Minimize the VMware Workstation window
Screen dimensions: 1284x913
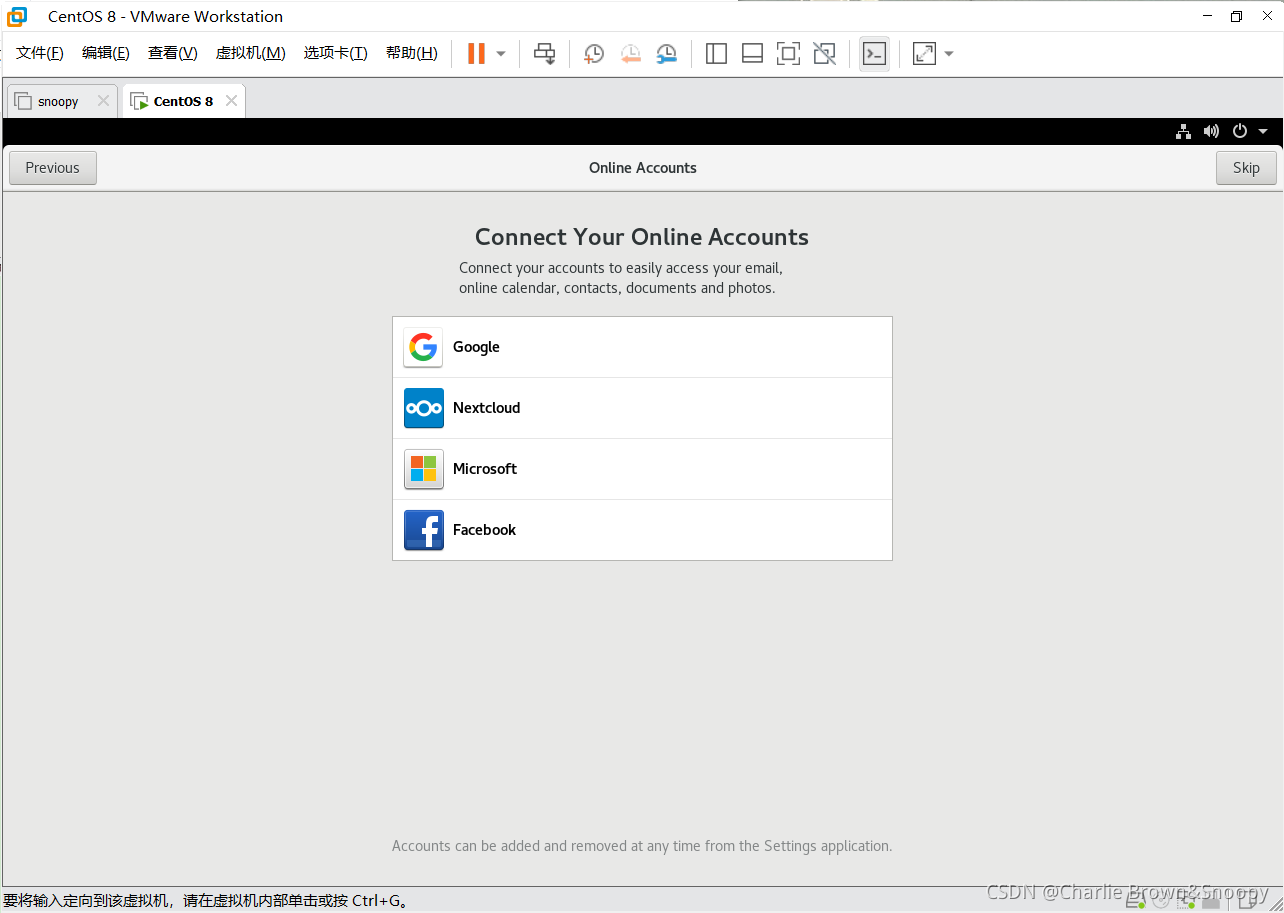1210,16
